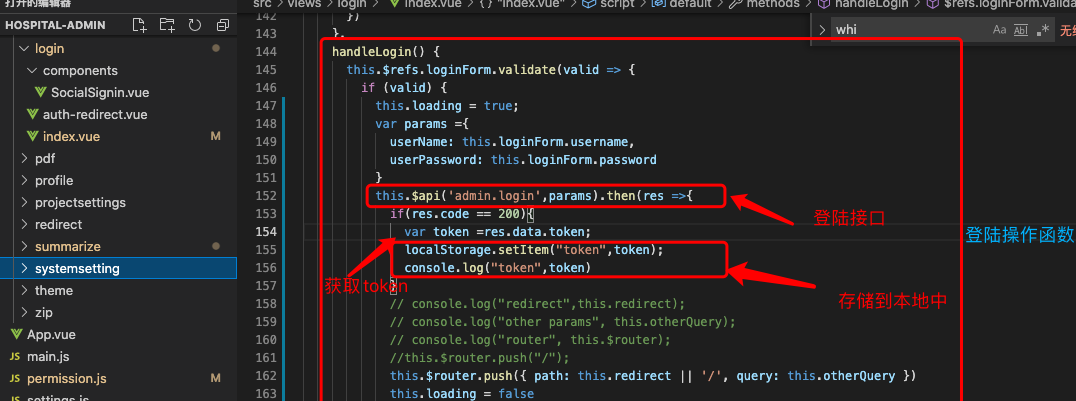1076x401 pixels.
Task: Click the code "this.loading = true;"
Action: point(447,106)
